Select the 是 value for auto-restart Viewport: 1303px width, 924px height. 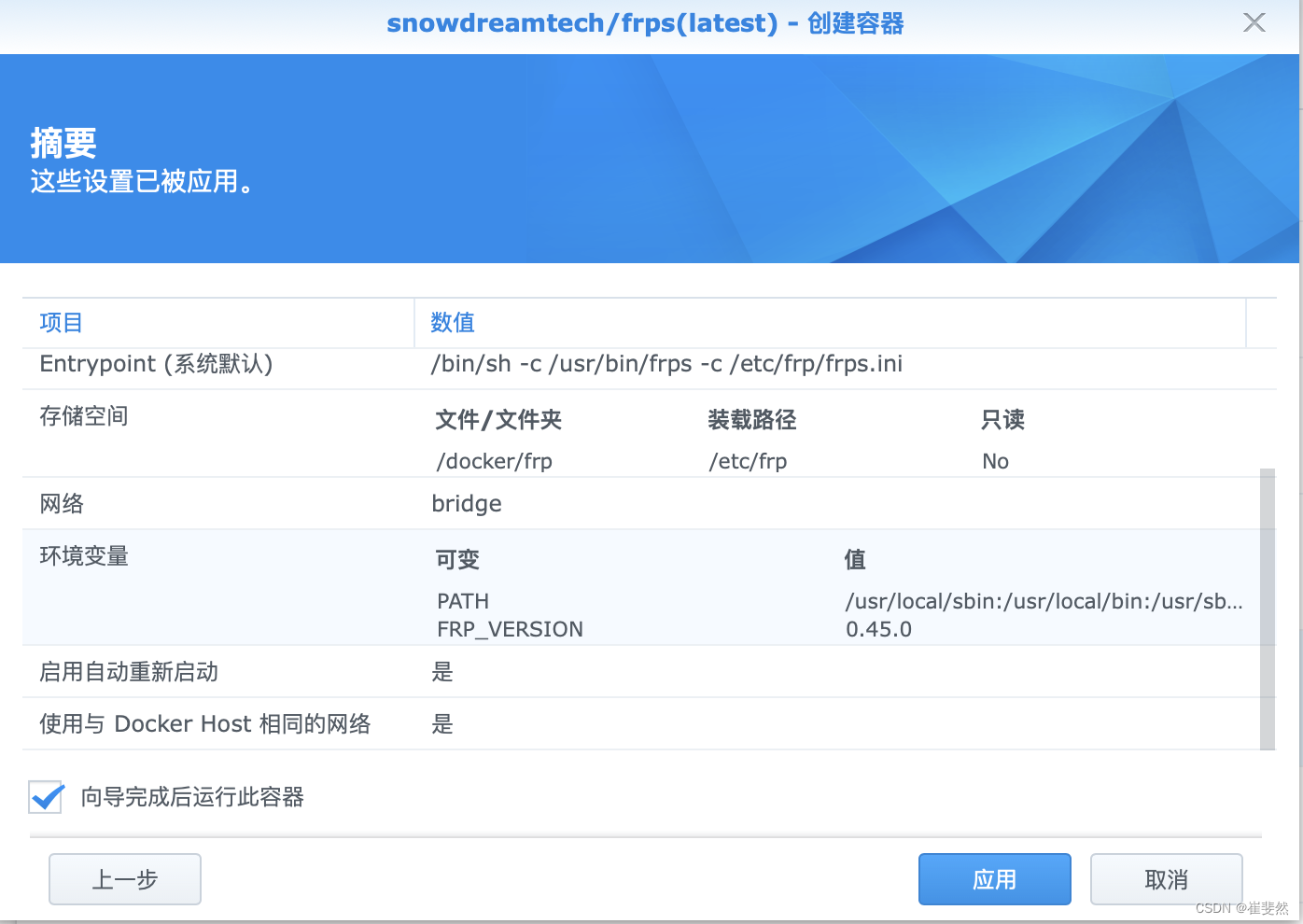(x=442, y=672)
